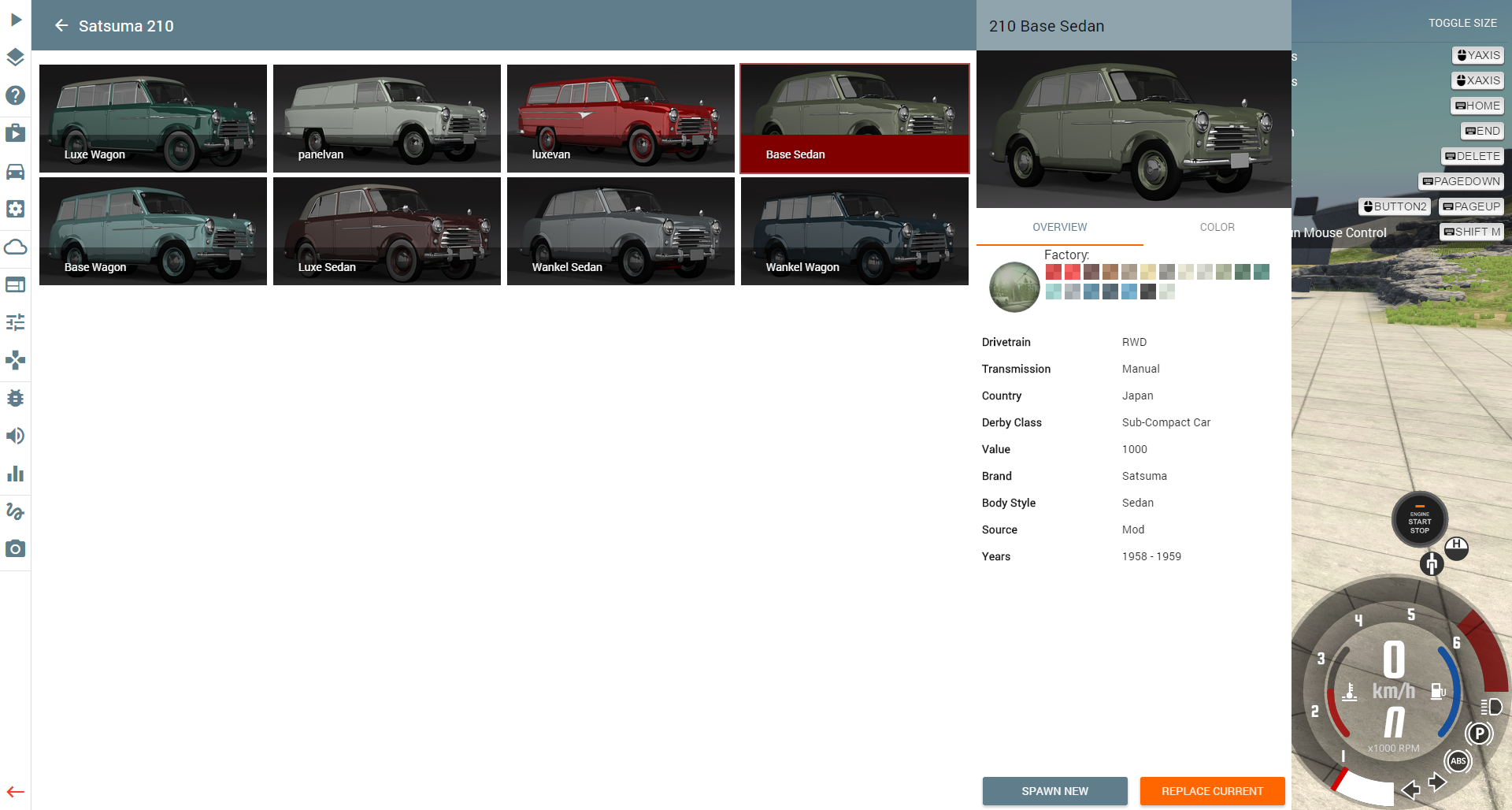Open the layers icon in the sidebar
Viewport: 1512px width, 810px height.
pyautogui.click(x=16, y=58)
